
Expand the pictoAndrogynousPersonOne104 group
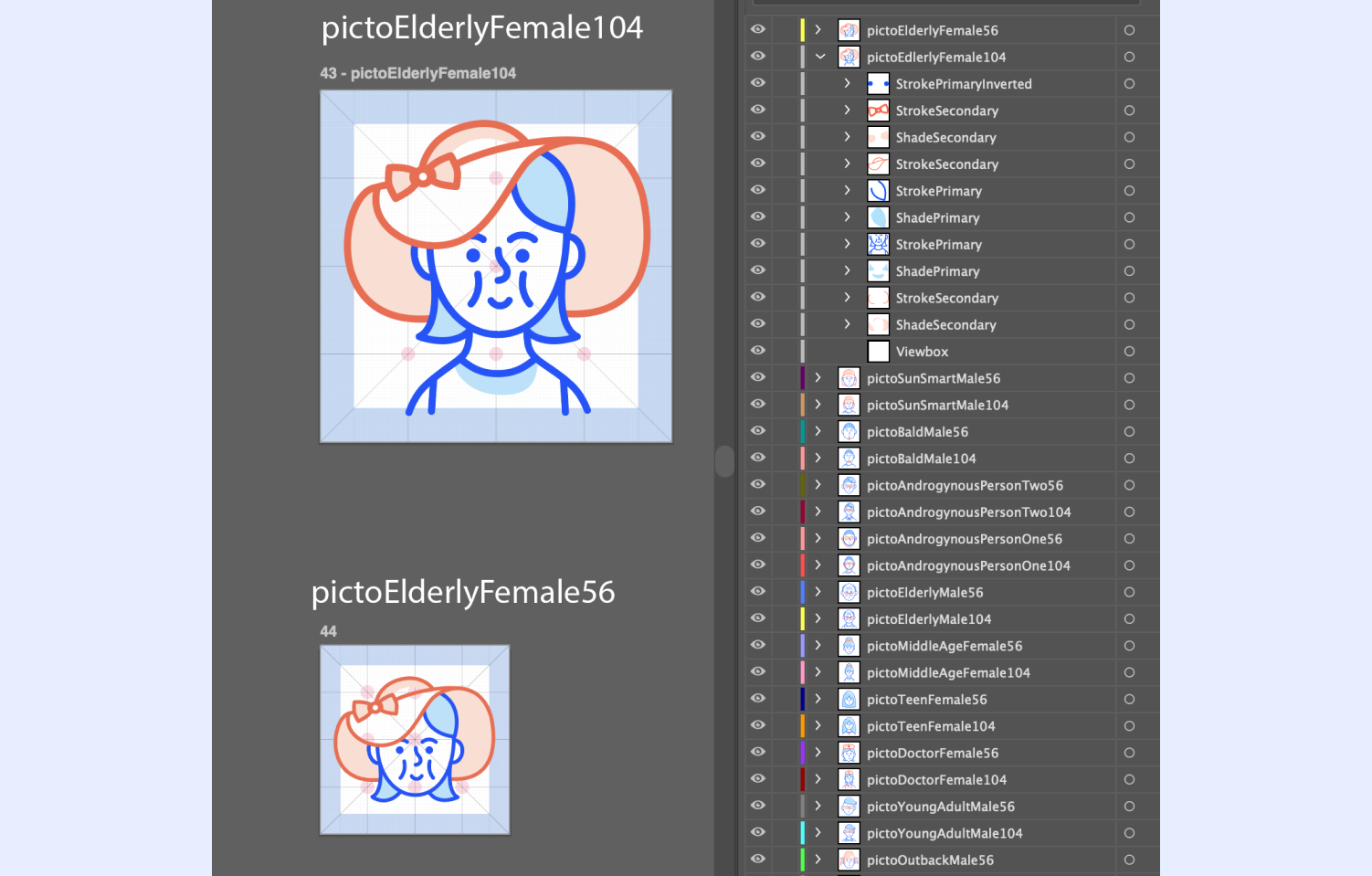click(x=817, y=565)
